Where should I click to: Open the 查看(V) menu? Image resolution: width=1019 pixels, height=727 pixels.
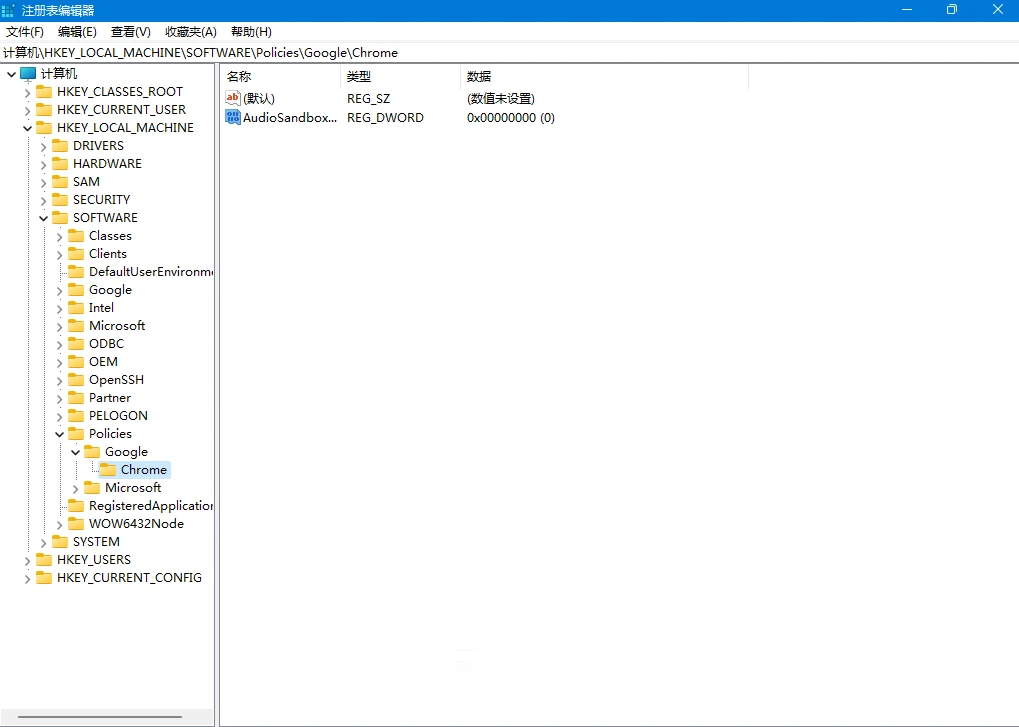click(x=131, y=32)
